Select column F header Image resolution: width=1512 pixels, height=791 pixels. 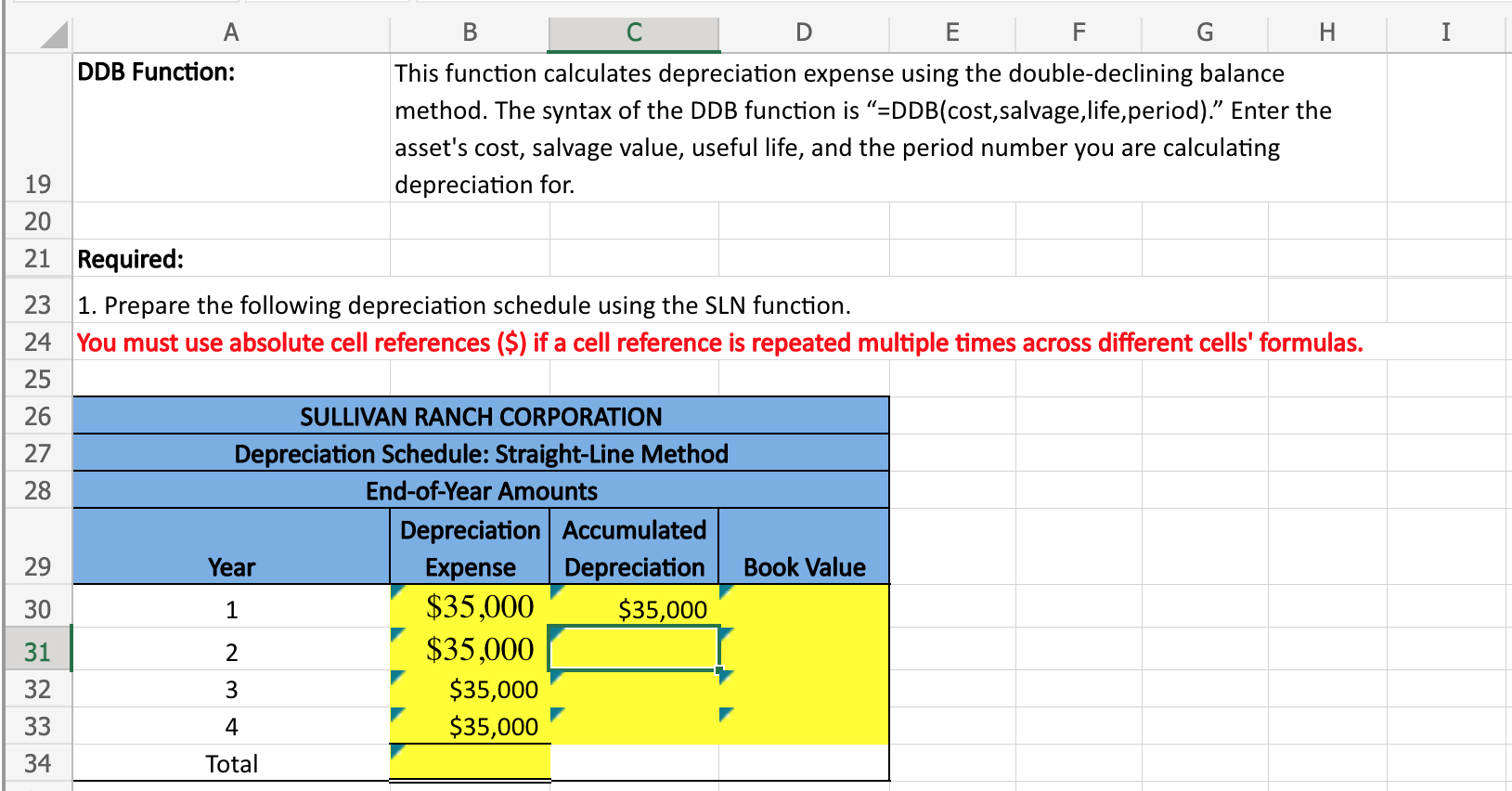tap(1079, 32)
